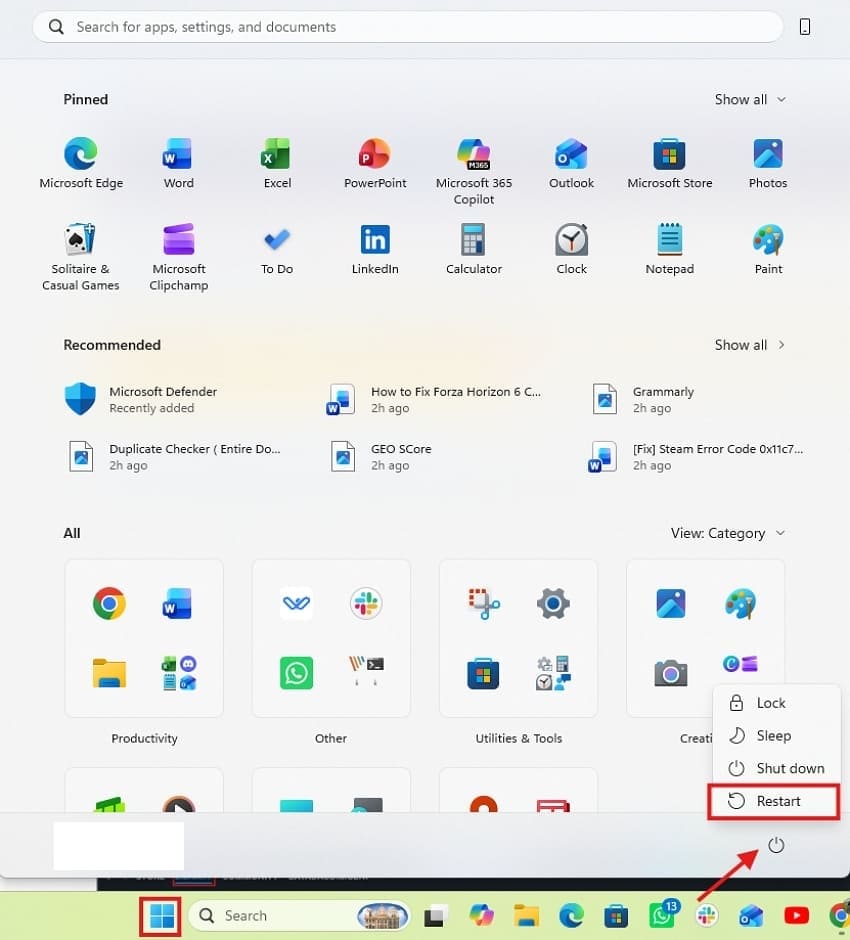Select Sleep in the power menu
The width and height of the screenshot is (850, 940).
click(776, 736)
